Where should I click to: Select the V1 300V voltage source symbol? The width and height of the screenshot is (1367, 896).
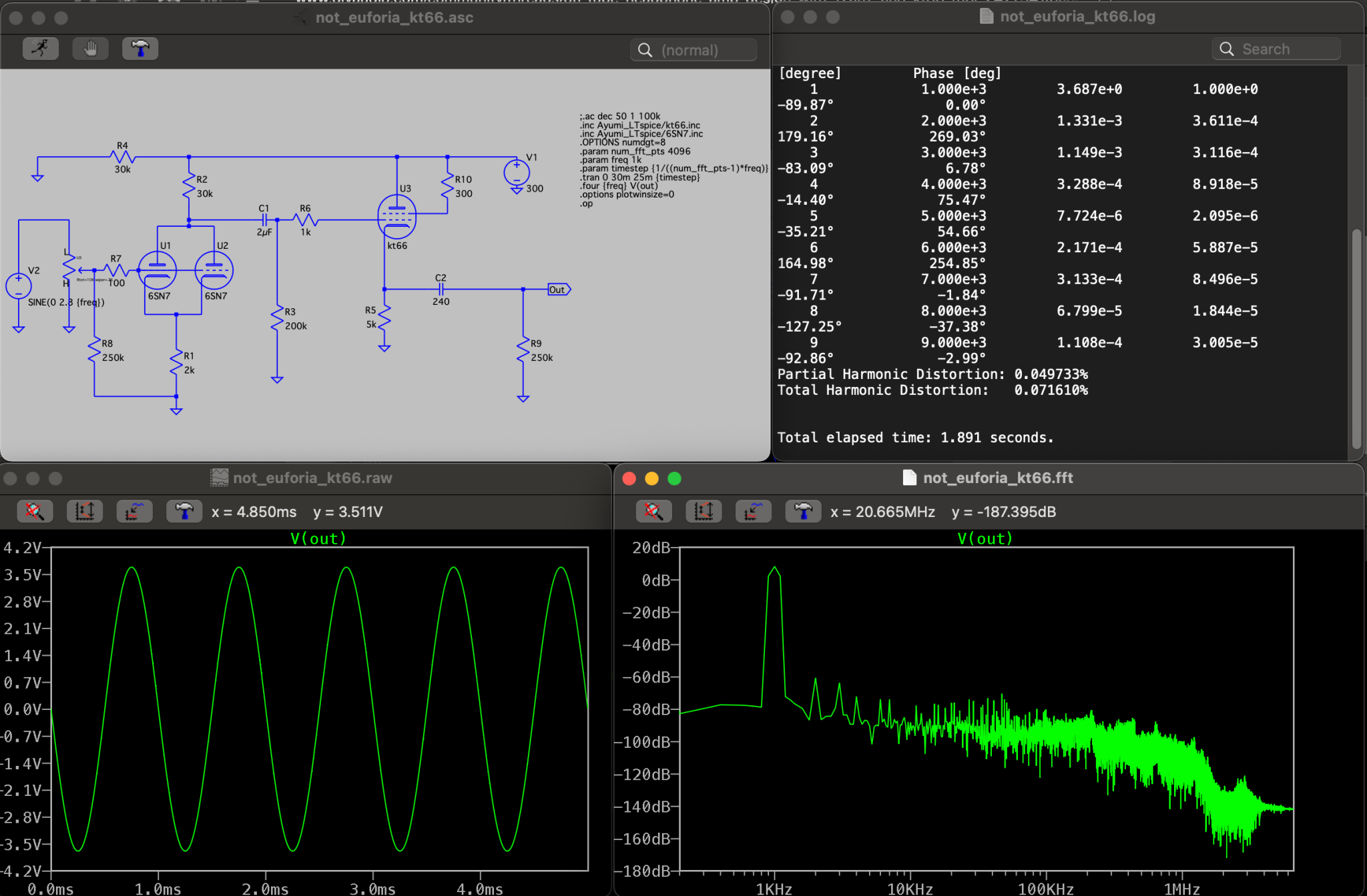pyautogui.click(x=517, y=173)
